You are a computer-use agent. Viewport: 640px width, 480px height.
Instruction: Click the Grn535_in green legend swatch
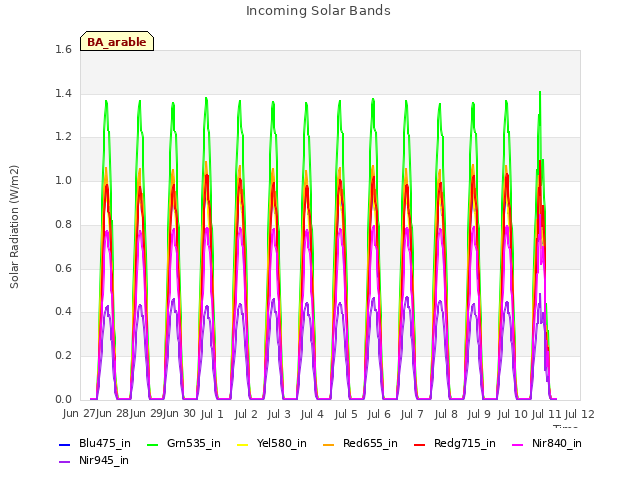click(152, 444)
